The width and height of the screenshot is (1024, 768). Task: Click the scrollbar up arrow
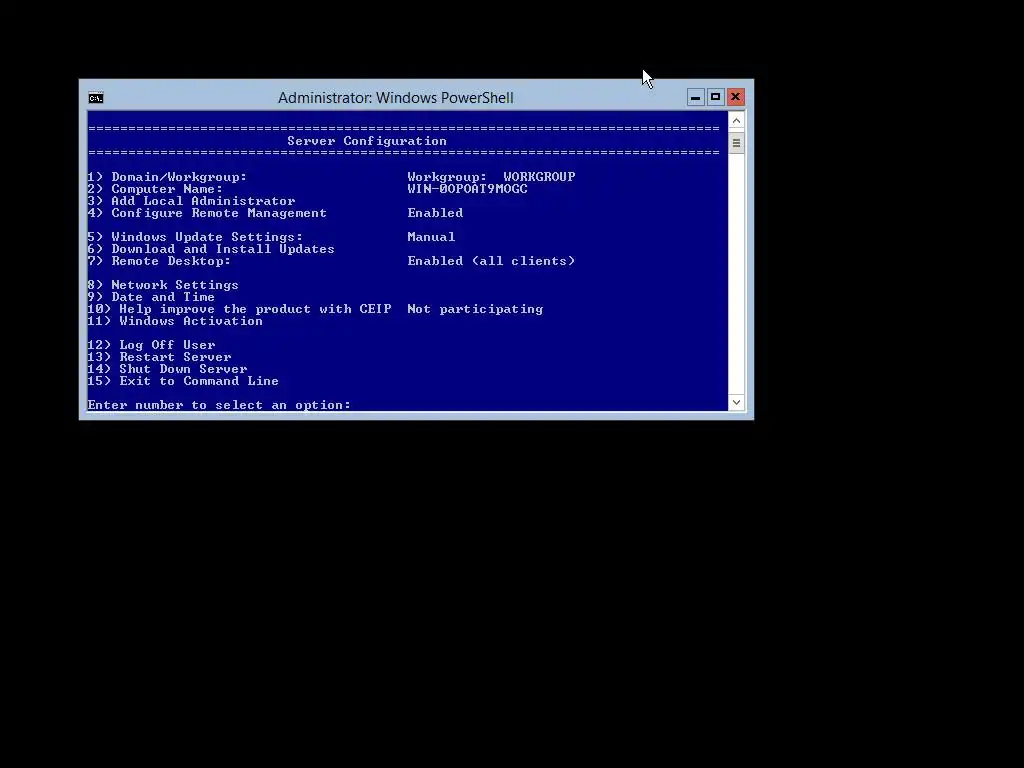click(x=737, y=121)
